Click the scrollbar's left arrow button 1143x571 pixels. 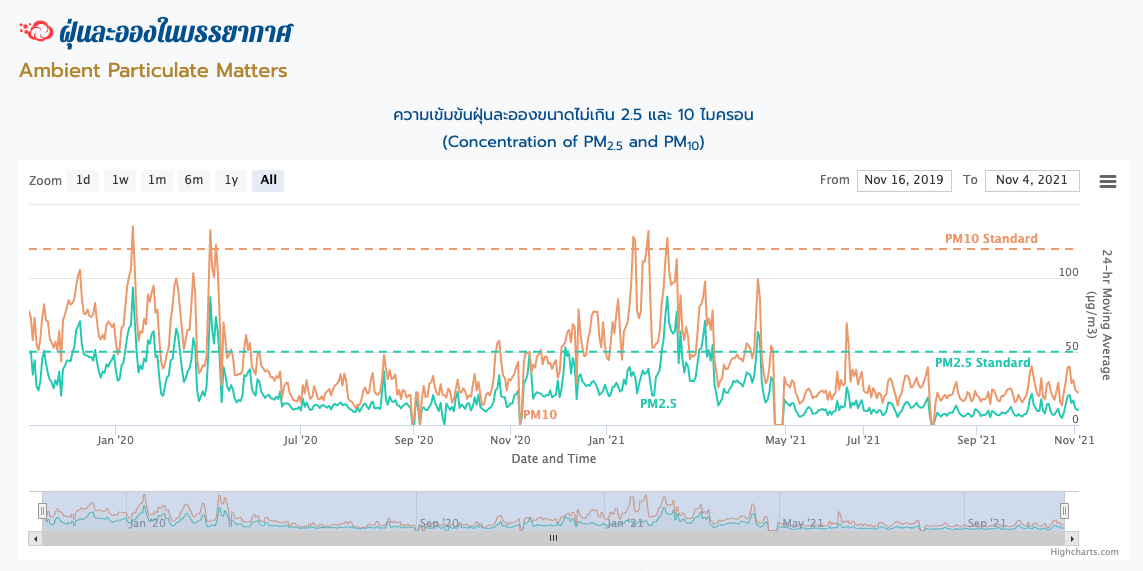click(x=36, y=538)
